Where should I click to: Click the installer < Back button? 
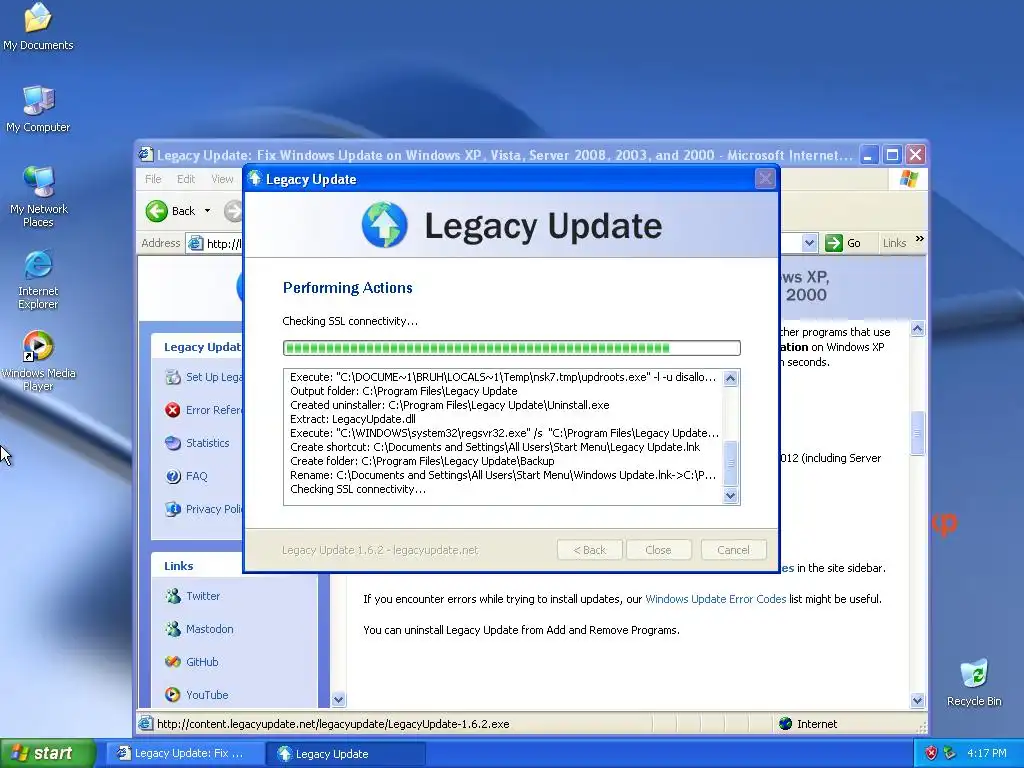(x=589, y=550)
